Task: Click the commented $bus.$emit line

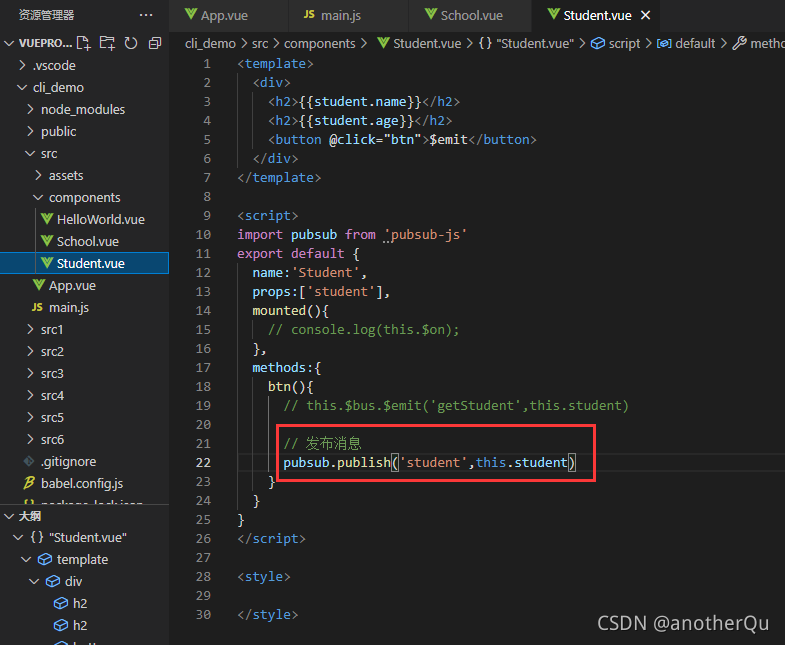Action: pos(456,406)
